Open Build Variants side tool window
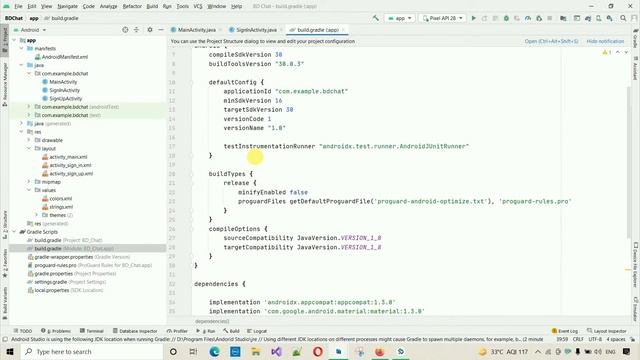The width and height of the screenshot is (640, 360). [5, 304]
